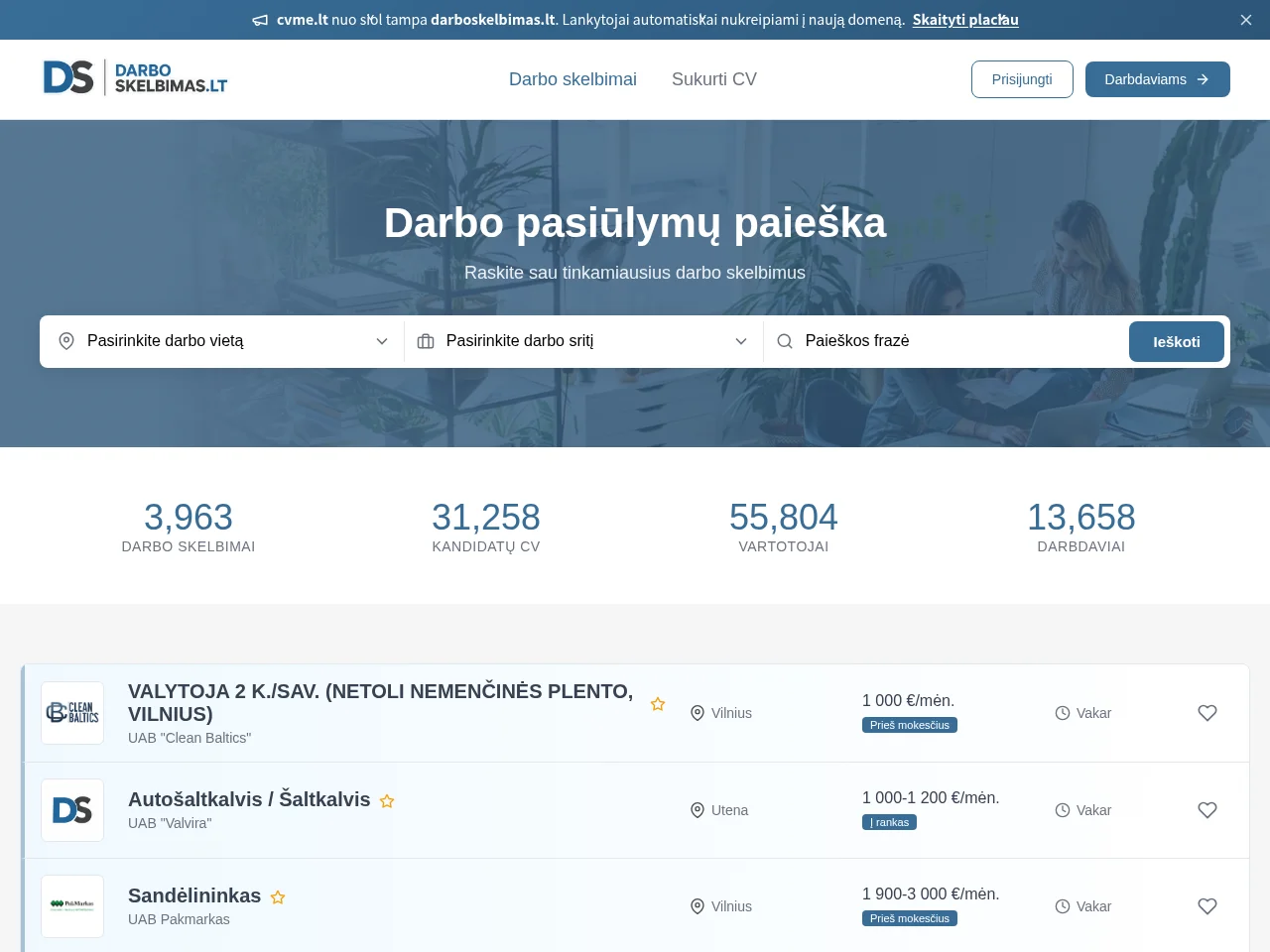
Task: Open the Pasirinkite darbo vietą dropdown
Action: (222, 341)
